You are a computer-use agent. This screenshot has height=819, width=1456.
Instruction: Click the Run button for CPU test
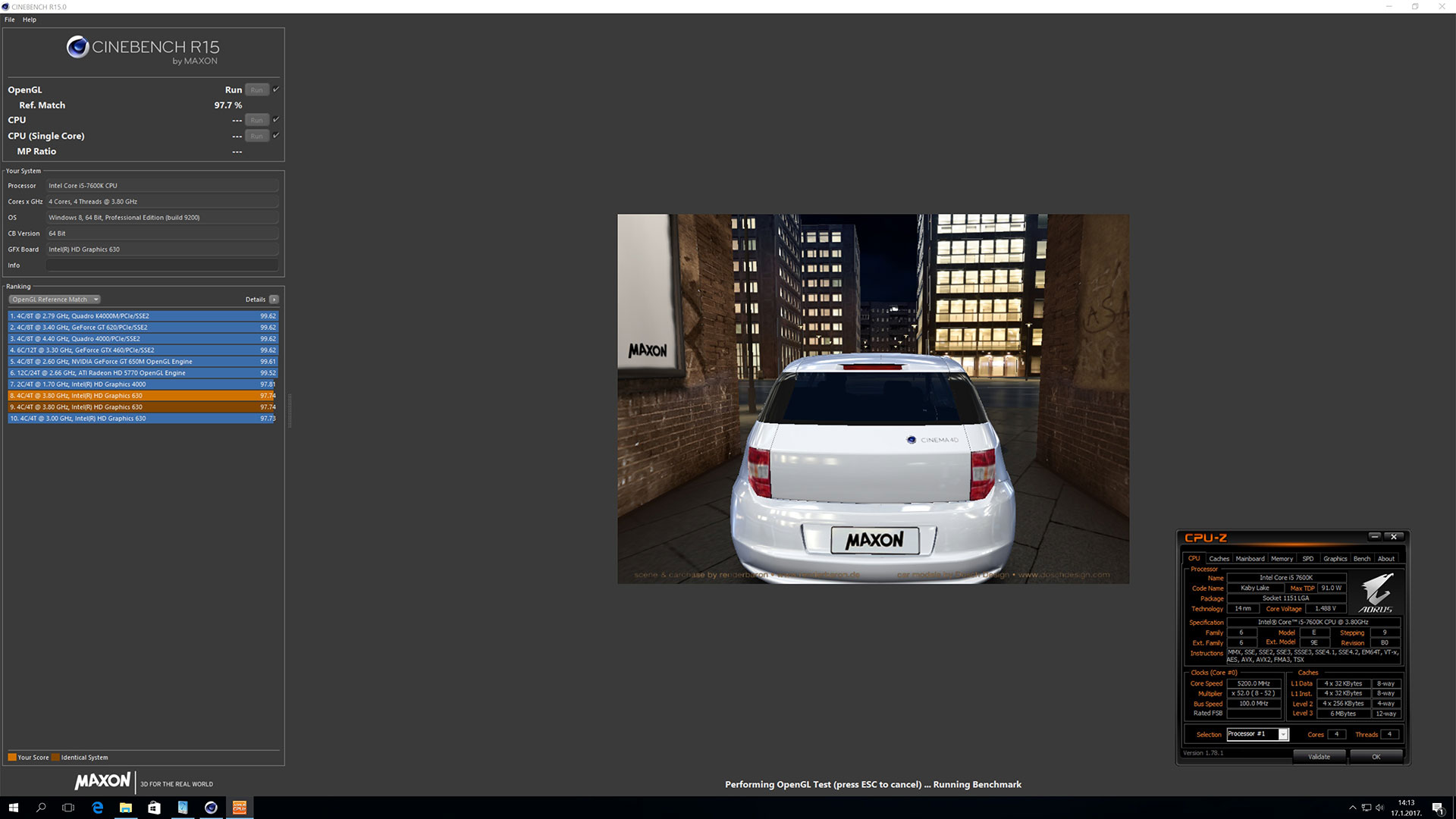[x=257, y=120]
